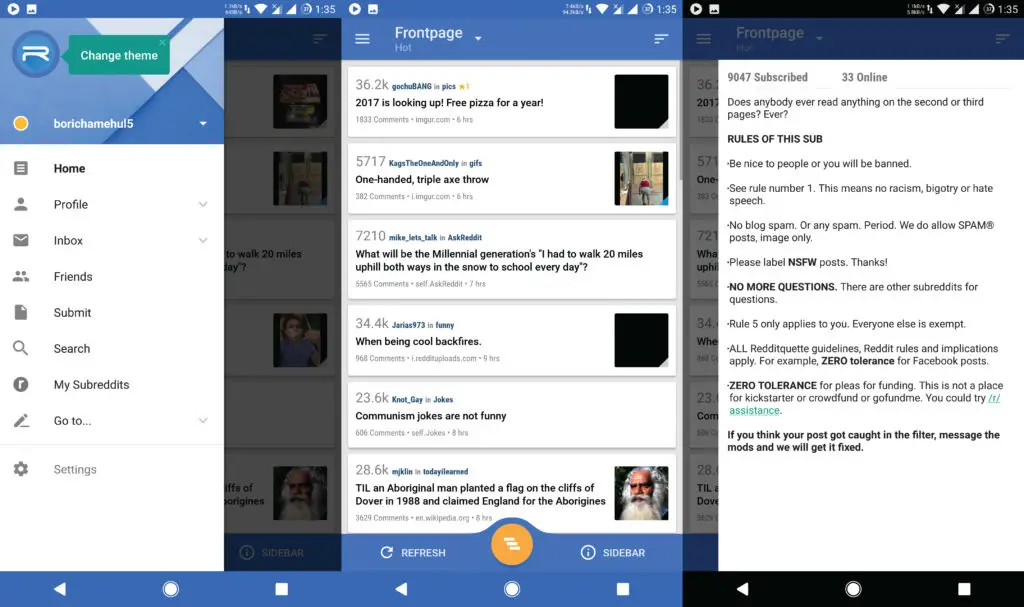Expand the Profile submenu chevron
The image size is (1024, 607).
(203, 205)
